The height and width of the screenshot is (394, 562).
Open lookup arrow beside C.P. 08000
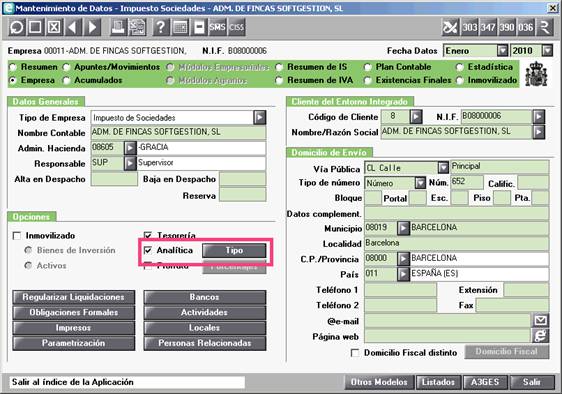(403, 258)
